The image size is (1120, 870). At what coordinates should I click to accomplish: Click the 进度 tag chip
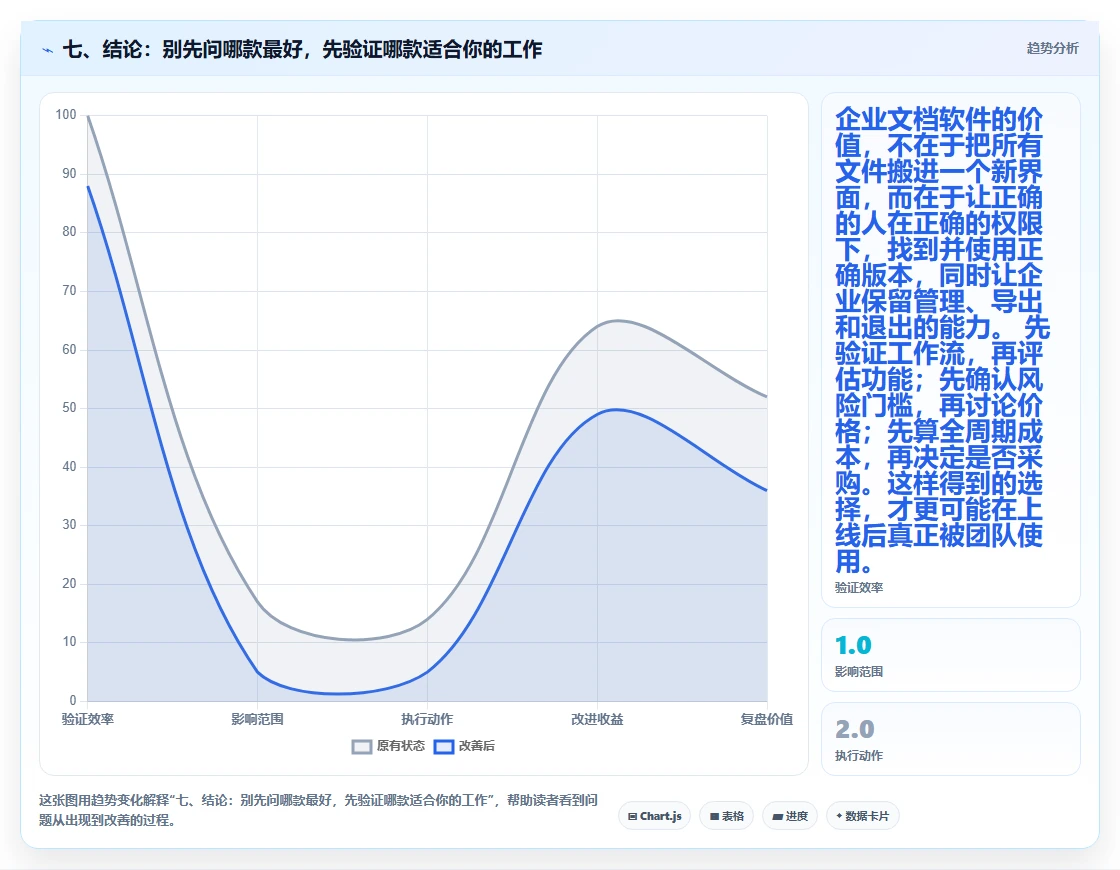(x=789, y=816)
